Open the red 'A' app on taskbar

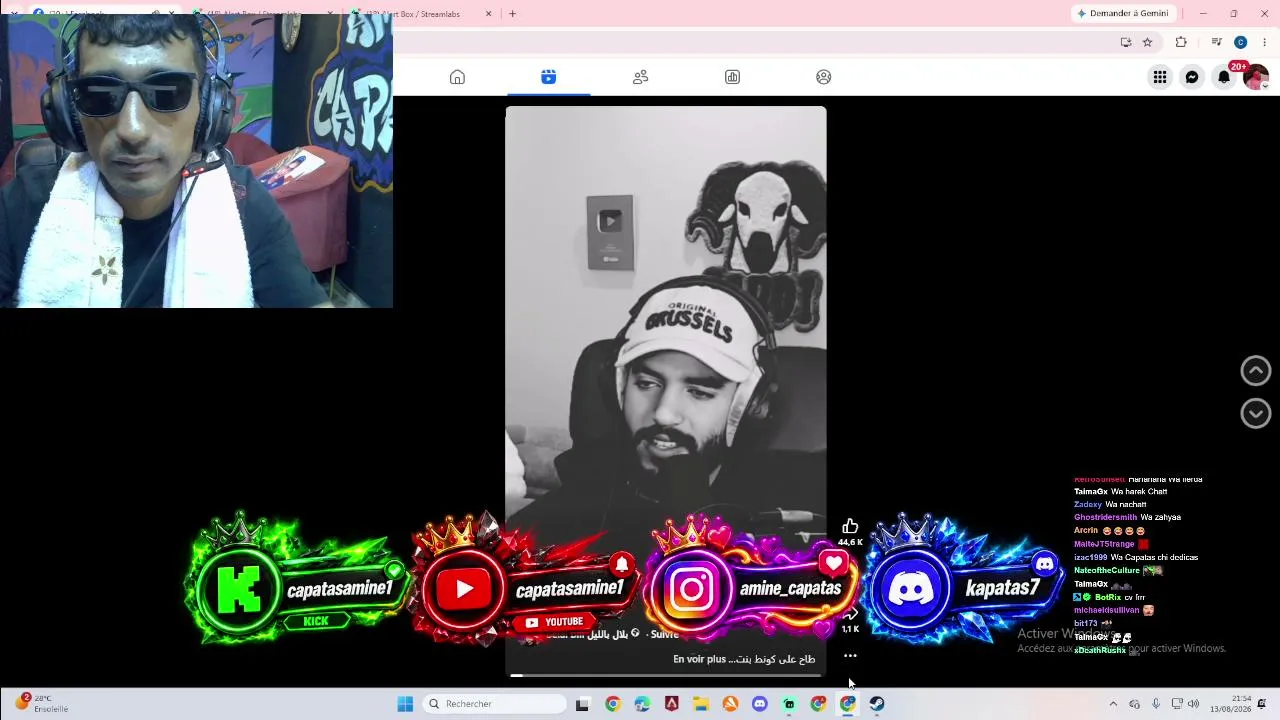click(x=671, y=704)
